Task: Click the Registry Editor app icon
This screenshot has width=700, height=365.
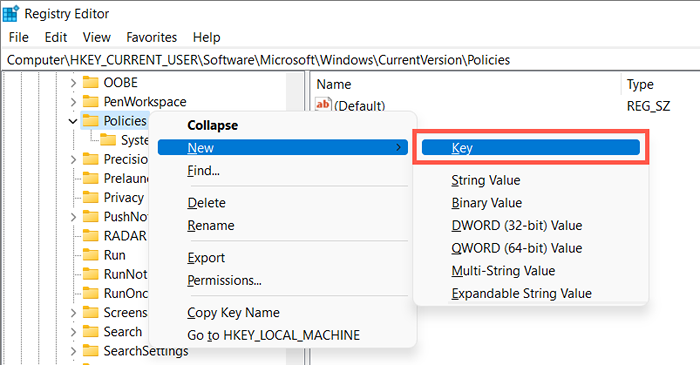Action: [10, 13]
